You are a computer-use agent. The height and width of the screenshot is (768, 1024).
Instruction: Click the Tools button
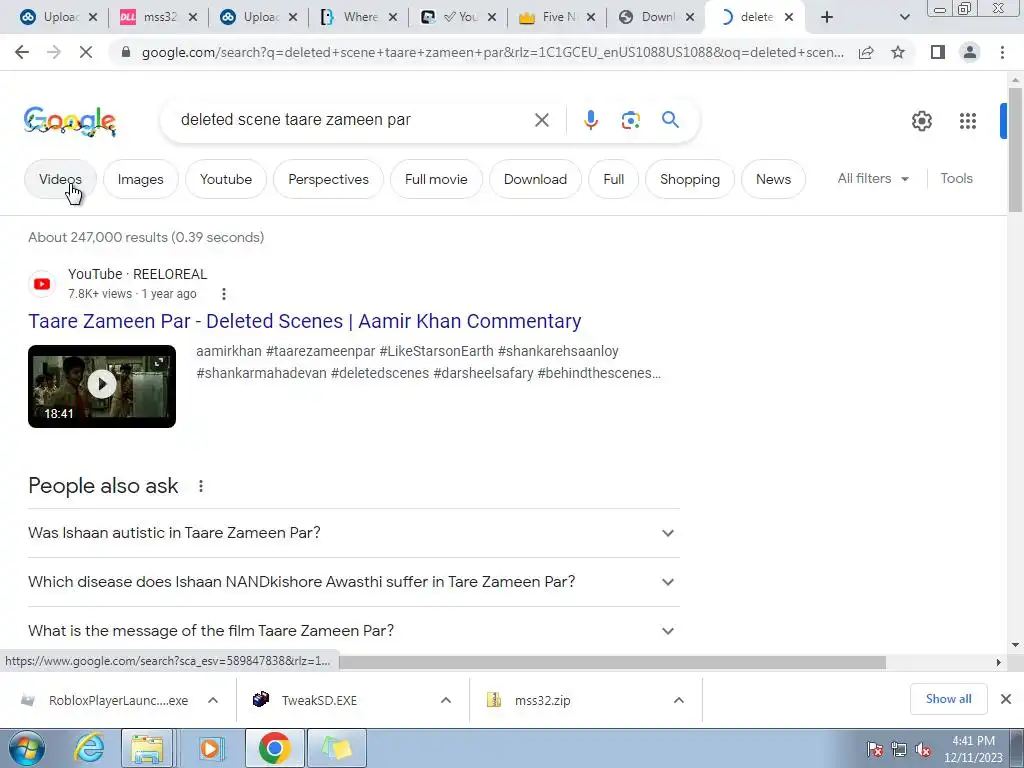point(956,178)
